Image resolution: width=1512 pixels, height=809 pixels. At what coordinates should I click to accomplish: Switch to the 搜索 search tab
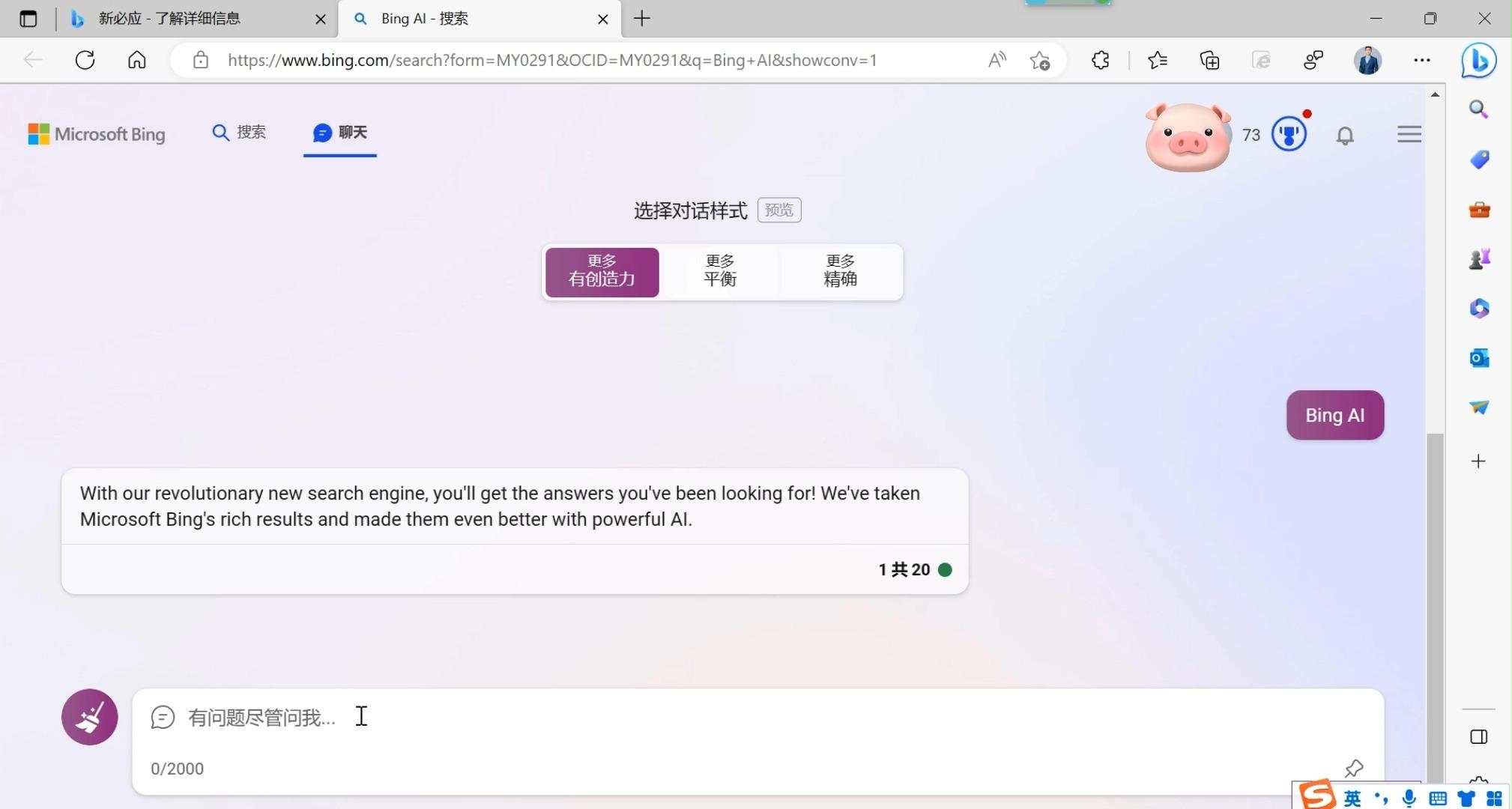pos(239,133)
